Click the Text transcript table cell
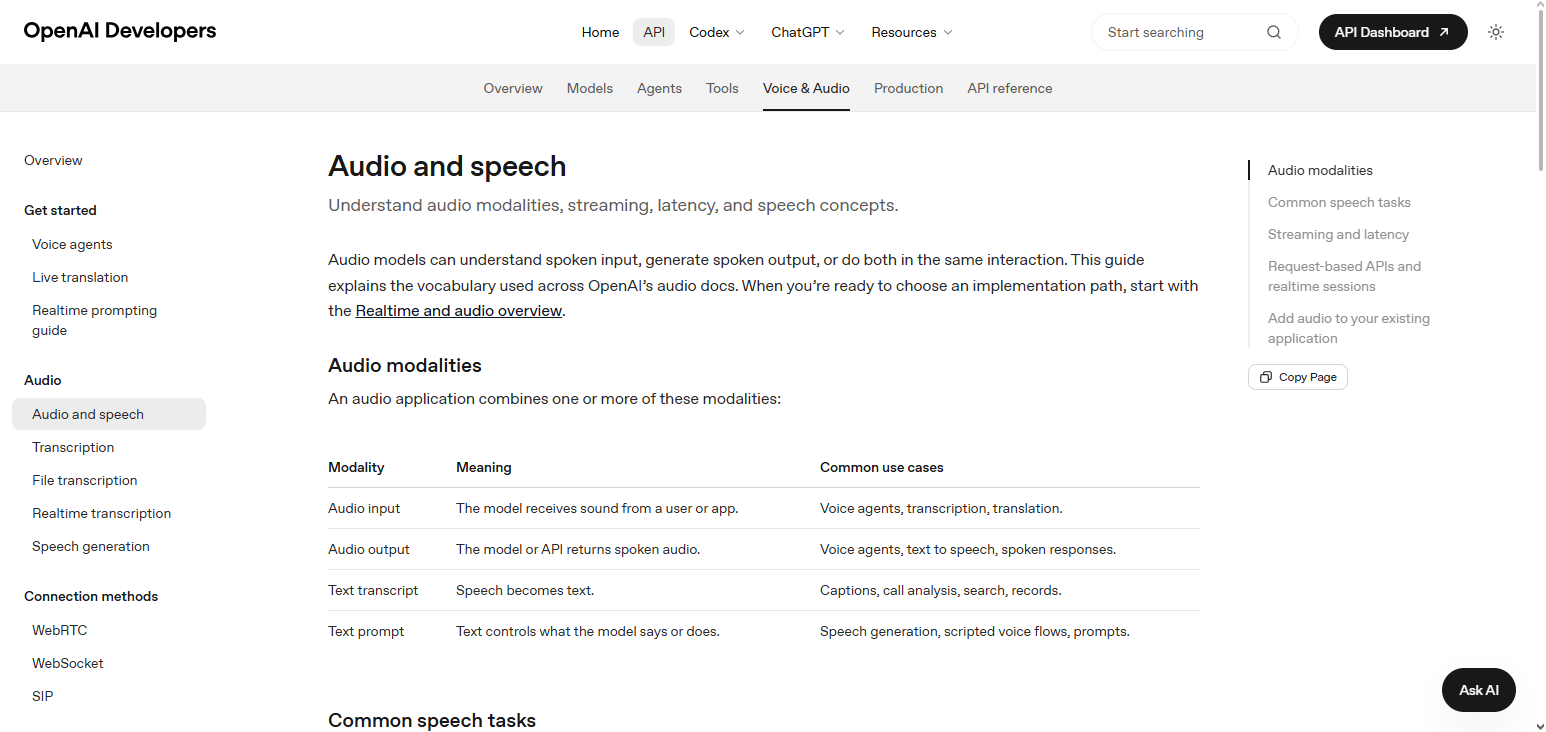Viewport: 1546px width, 732px height. 373,590
